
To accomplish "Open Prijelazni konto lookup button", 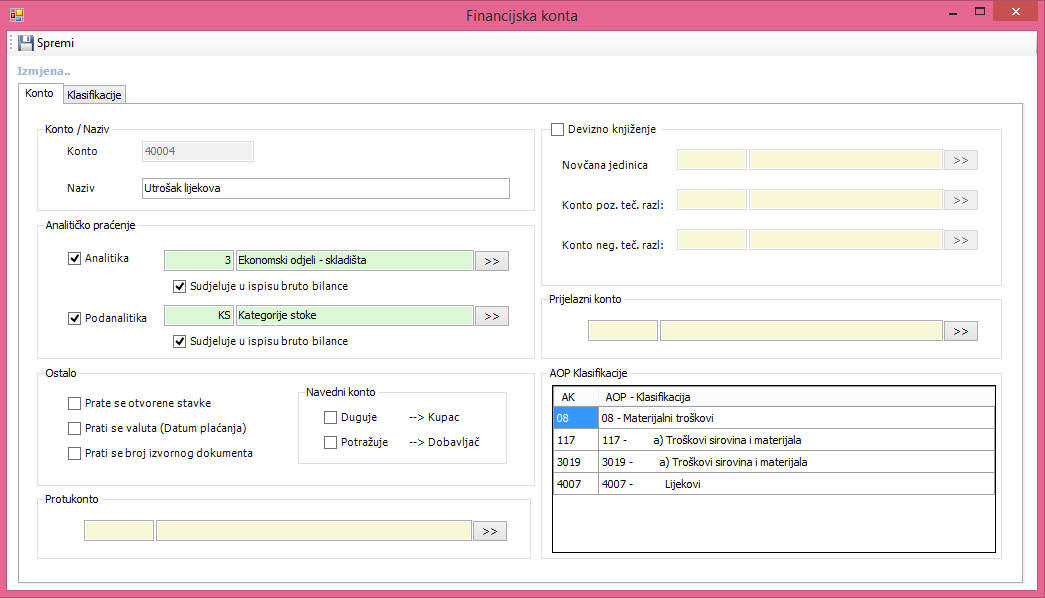I will pyautogui.click(x=960, y=331).
